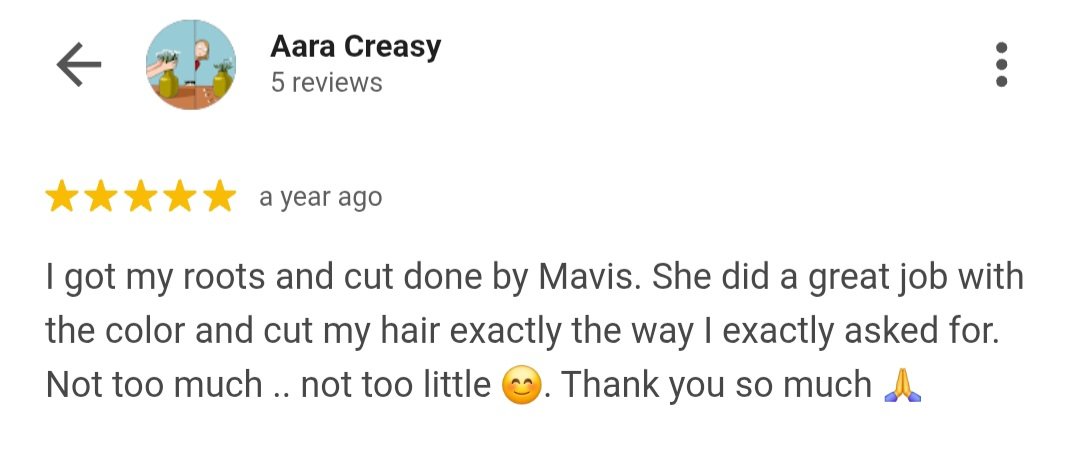This screenshot has height=452, width=1080.
Task: Click the stylist name Mavis in review
Action: click(590, 277)
